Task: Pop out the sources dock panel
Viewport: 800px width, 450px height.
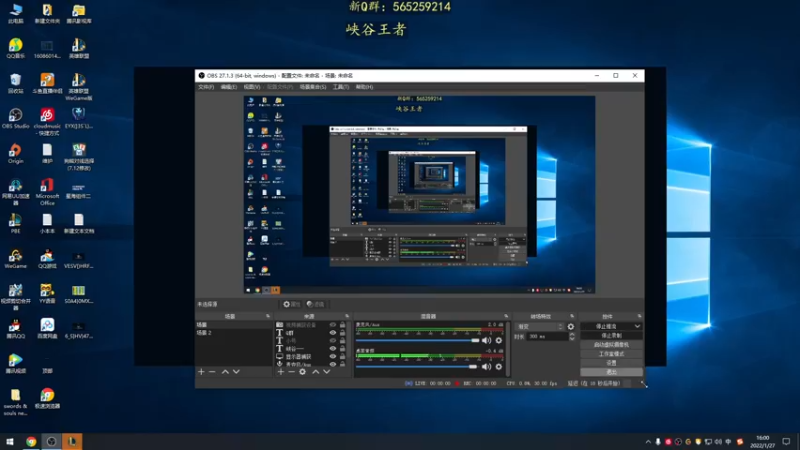Action: click(x=347, y=316)
